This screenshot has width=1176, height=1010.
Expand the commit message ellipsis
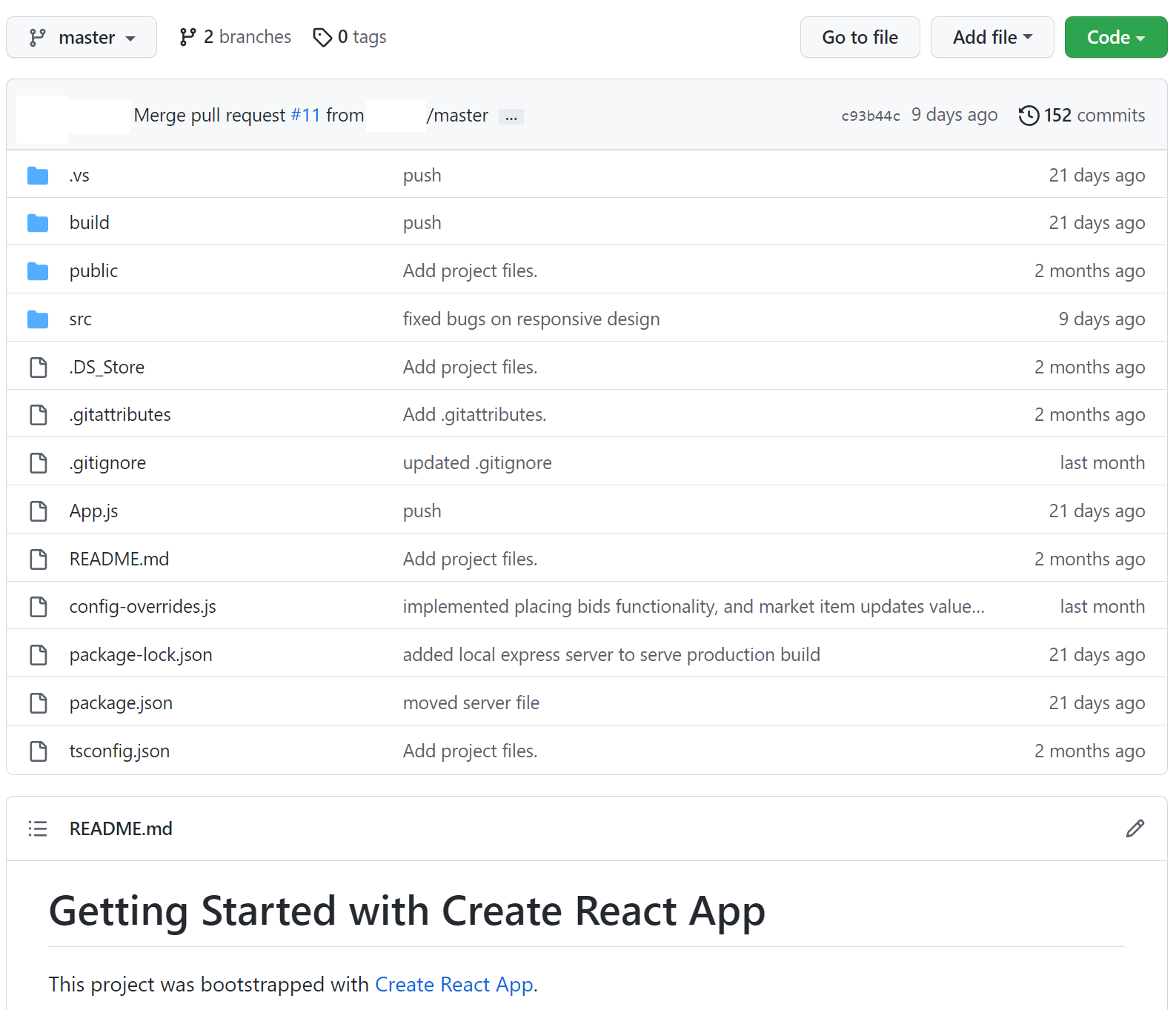[x=511, y=117]
